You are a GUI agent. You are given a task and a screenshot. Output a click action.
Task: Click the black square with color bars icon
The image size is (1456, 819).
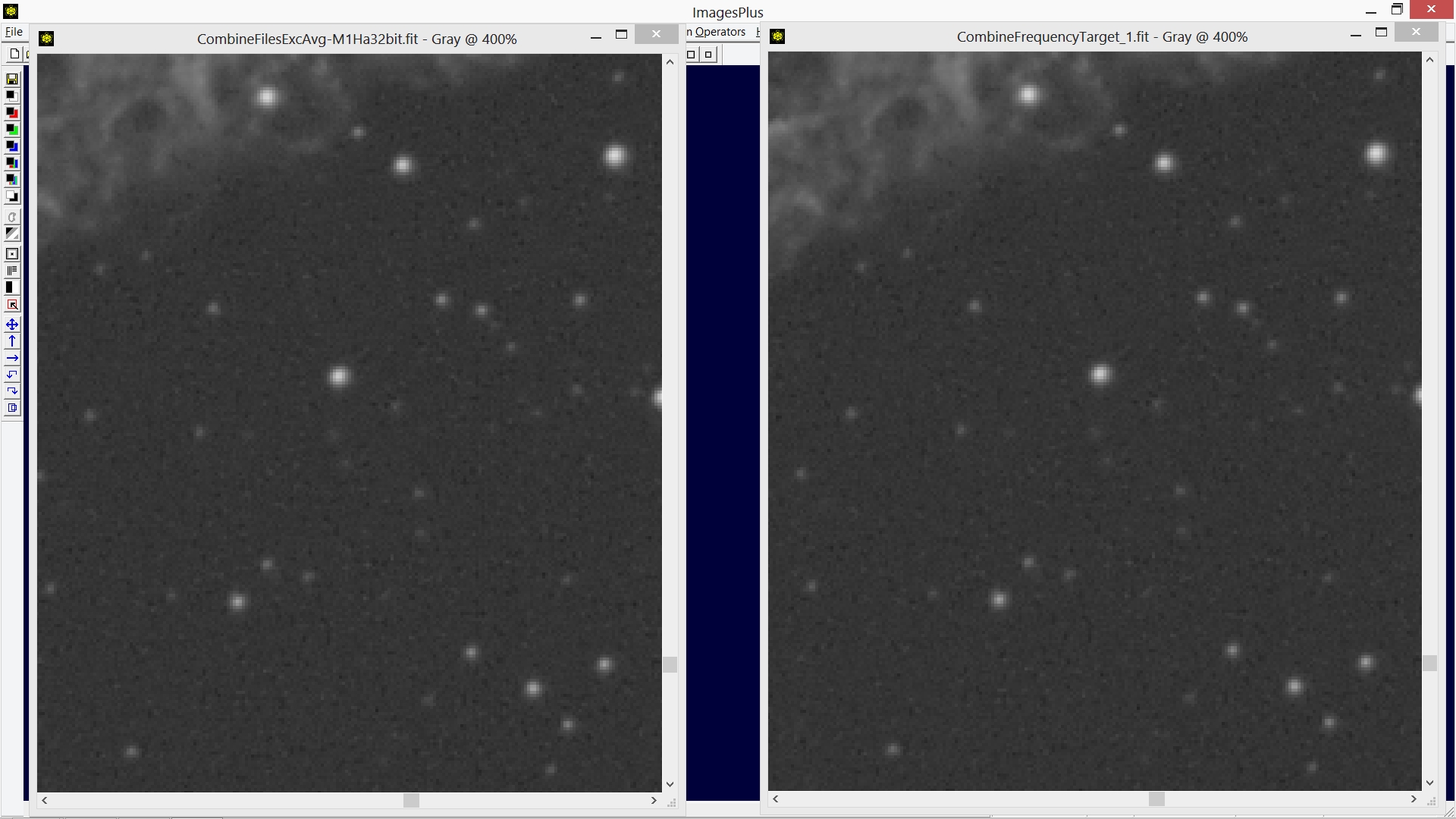coord(12,180)
